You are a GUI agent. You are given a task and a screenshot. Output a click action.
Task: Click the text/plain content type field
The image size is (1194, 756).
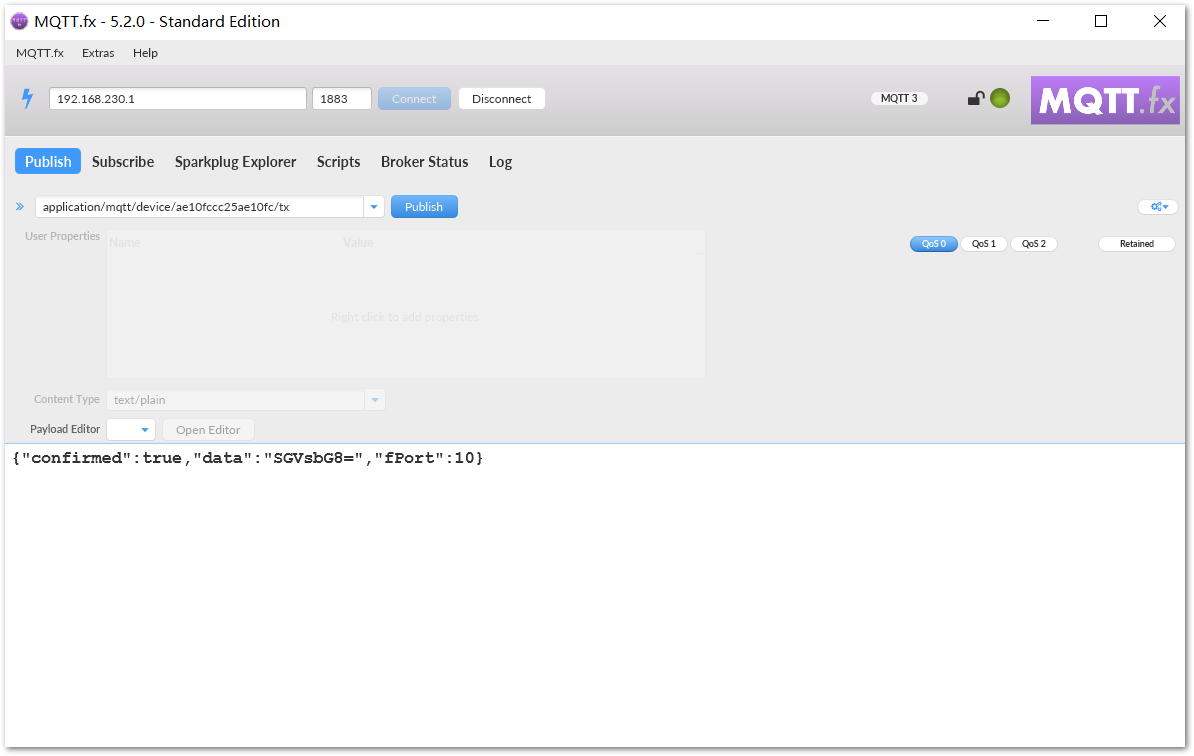(x=236, y=400)
